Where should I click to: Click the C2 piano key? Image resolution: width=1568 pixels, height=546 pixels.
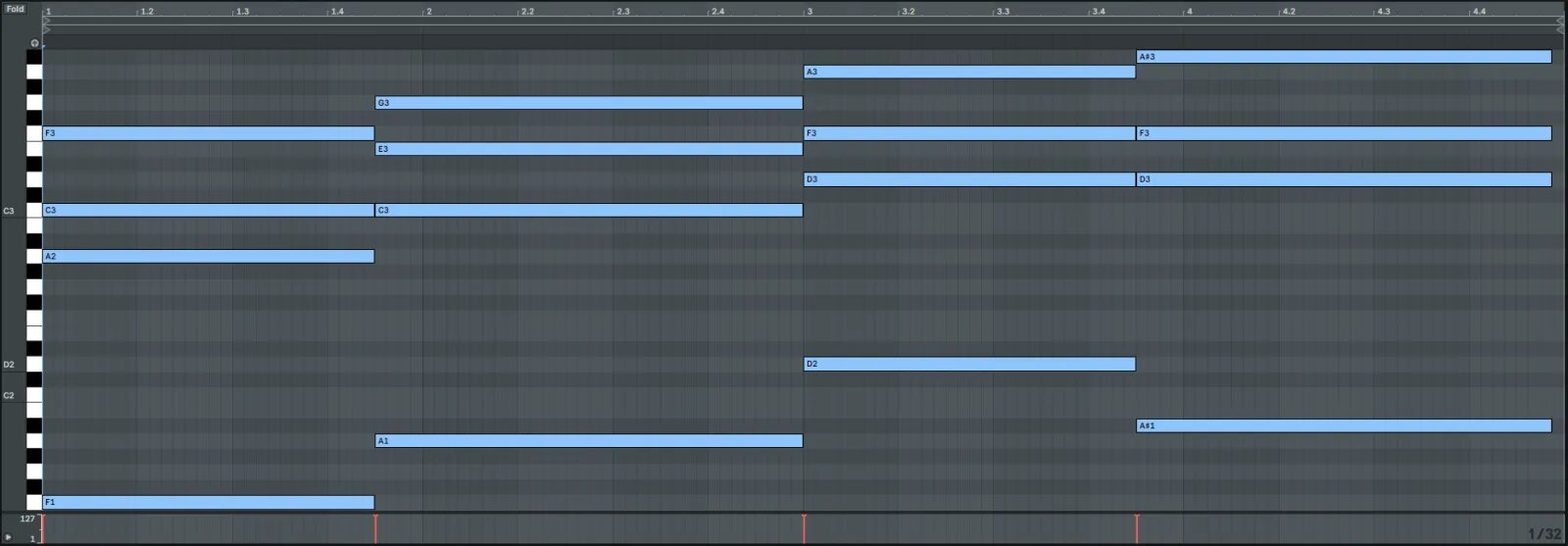[34, 395]
